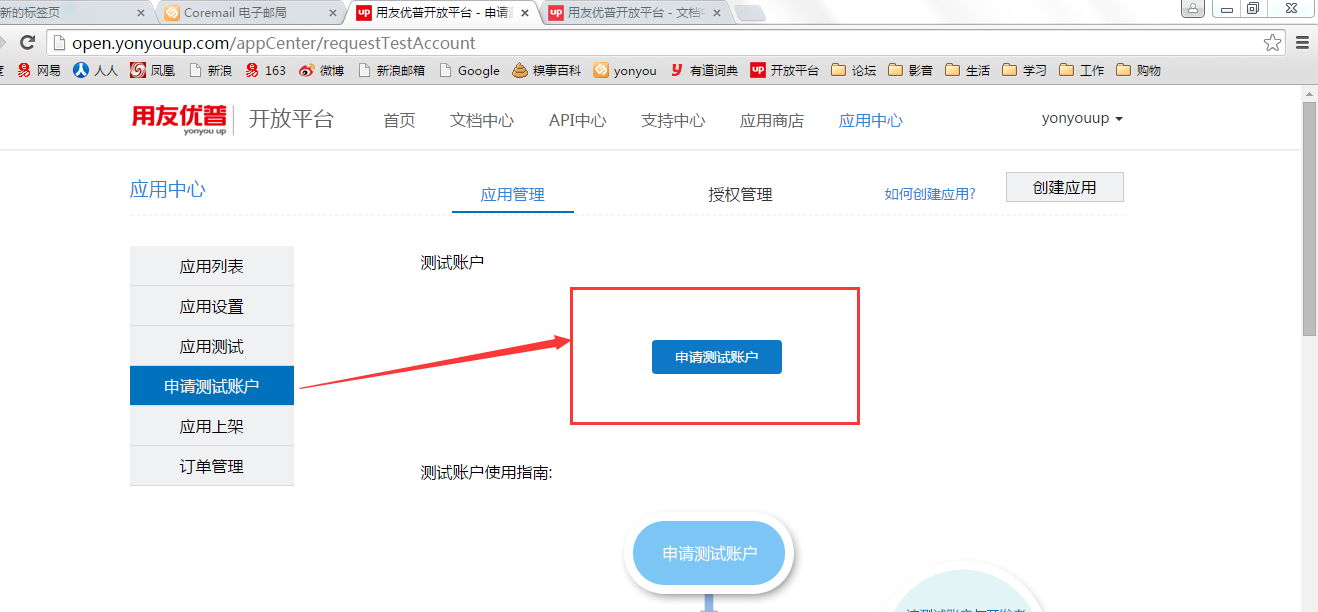This screenshot has width=1318, height=612.
Task: Open the 网易 bookmark
Action: tap(39, 70)
